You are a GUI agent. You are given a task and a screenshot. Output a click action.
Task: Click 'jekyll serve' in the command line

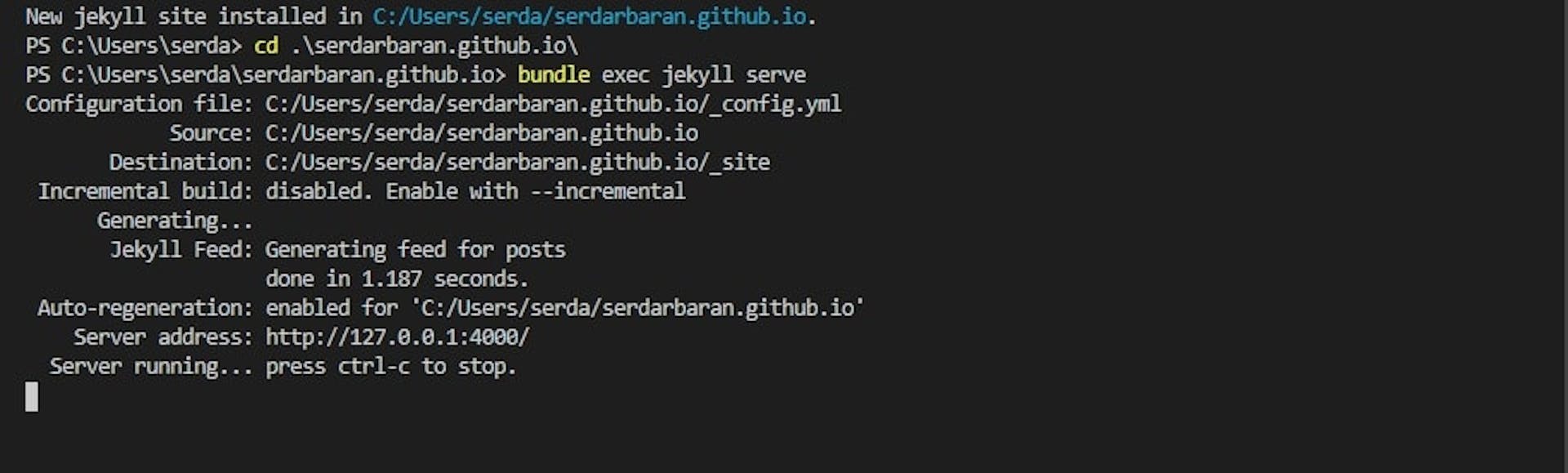point(733,74)
